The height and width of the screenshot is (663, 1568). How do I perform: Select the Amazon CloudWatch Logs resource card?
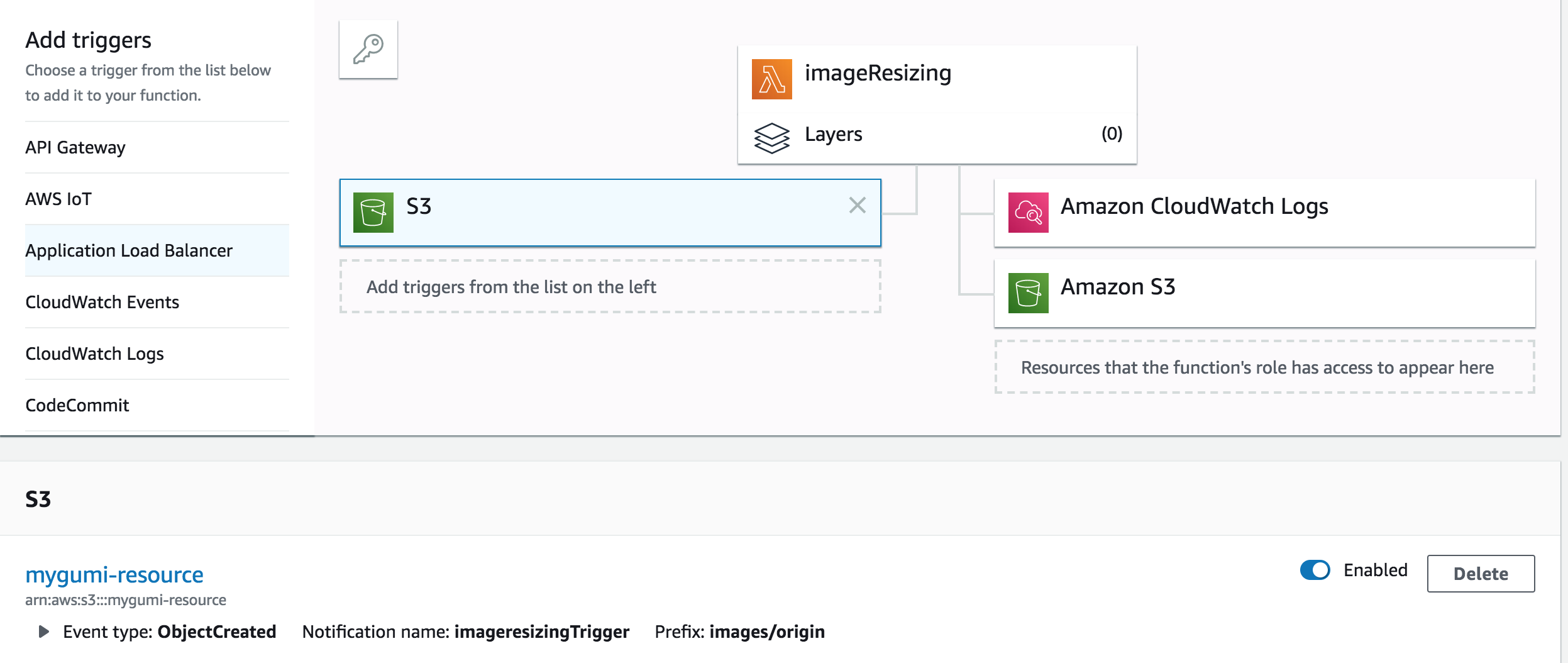[1264, 213]
